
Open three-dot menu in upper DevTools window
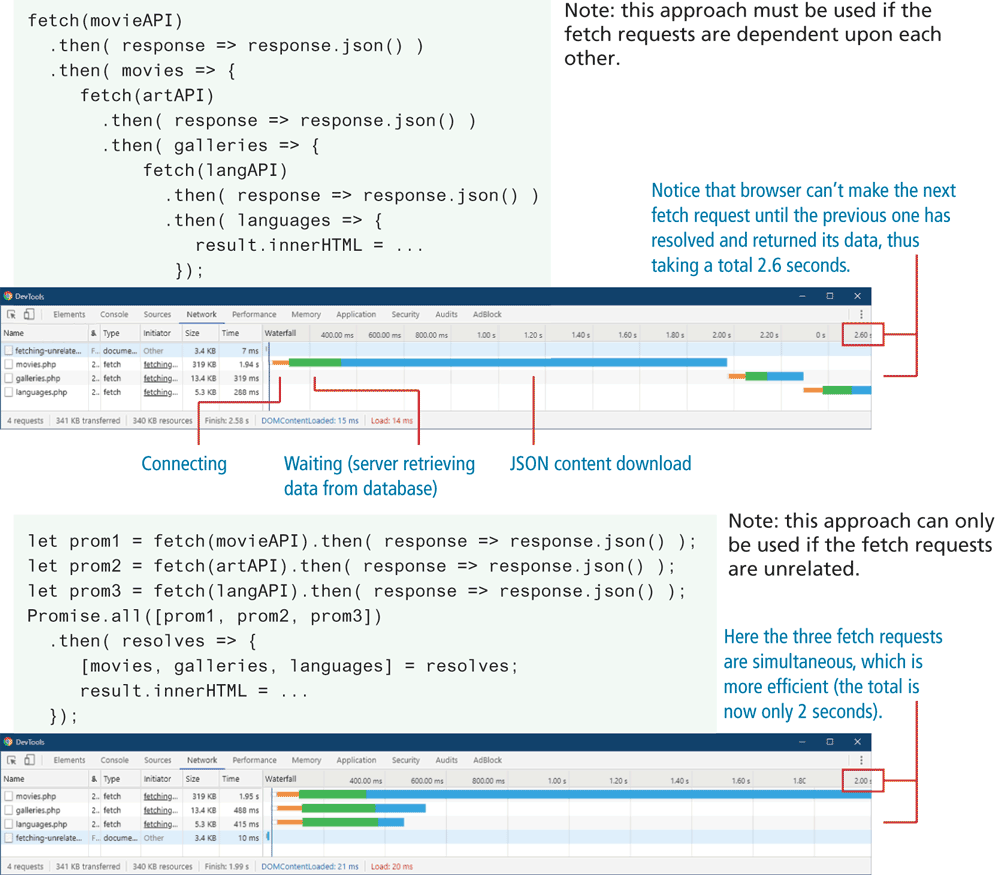[x=861, y=314]
